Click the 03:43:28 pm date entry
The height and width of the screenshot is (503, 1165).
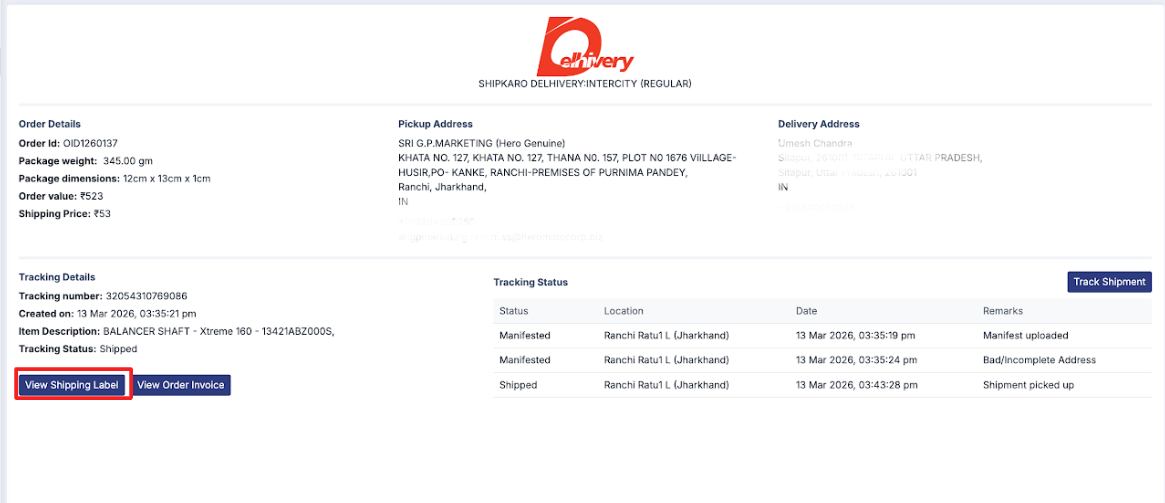tap(857, 385)
